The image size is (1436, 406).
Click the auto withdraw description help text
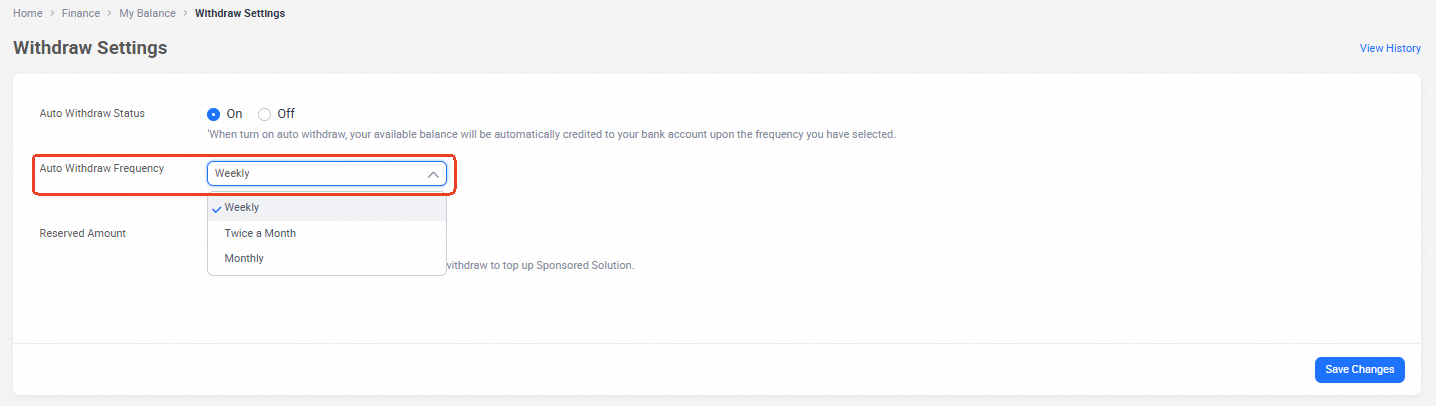[x=550, y=134]
